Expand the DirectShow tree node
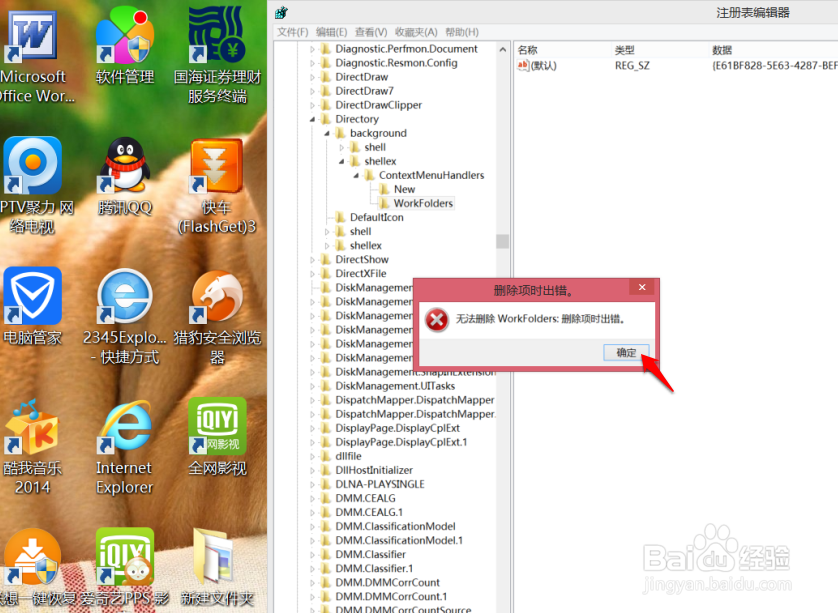Screen dimensions: 838x613 click(313, 260)
